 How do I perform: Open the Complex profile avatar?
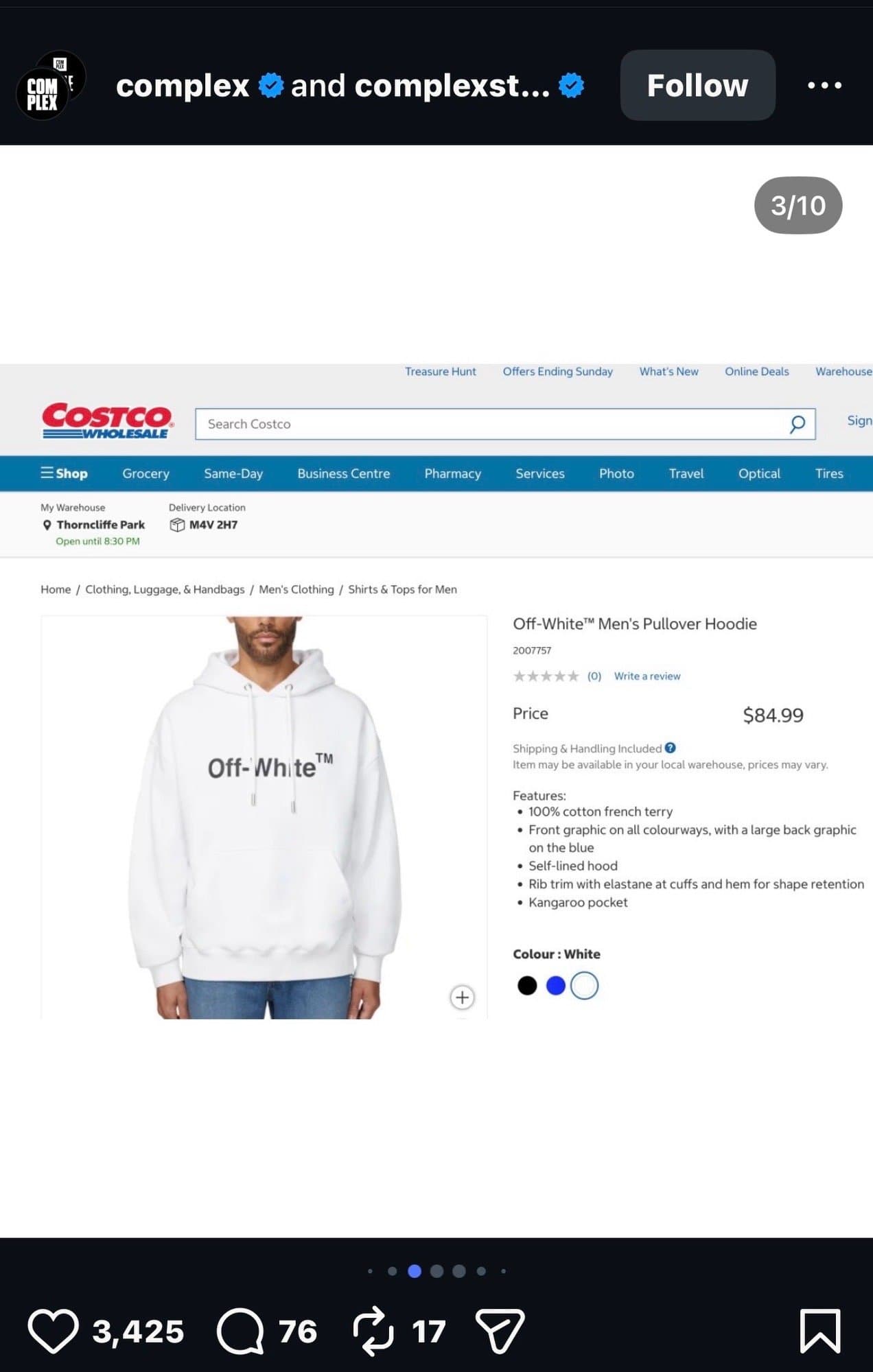pyautogui.click(x=49, y=85)
